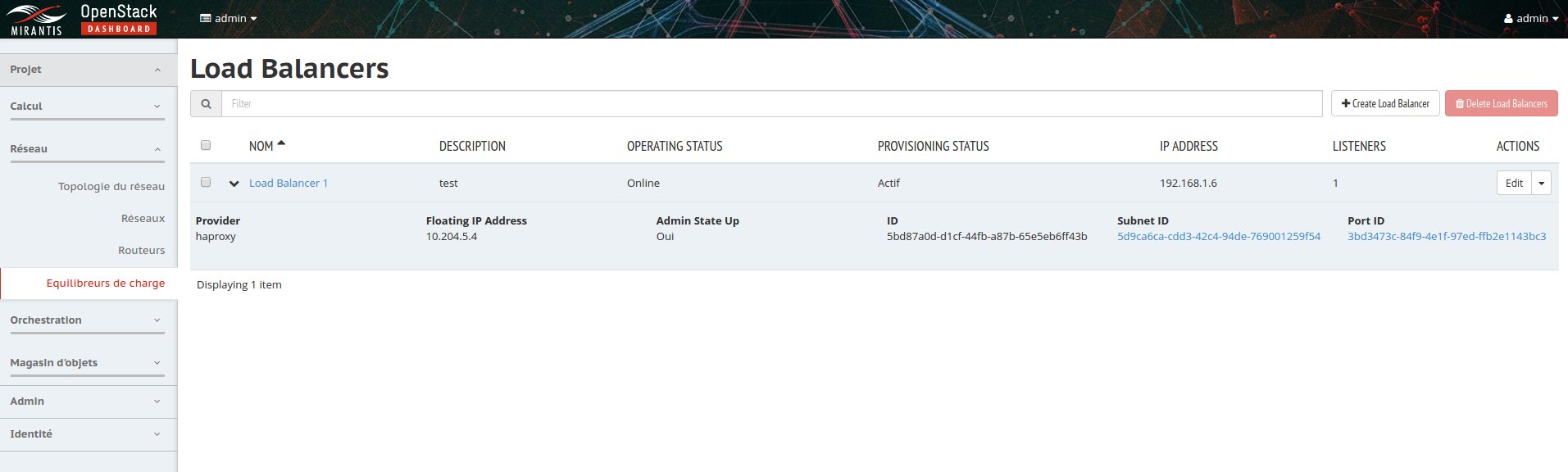Click the Load Balancers page heading

point(289,69)
